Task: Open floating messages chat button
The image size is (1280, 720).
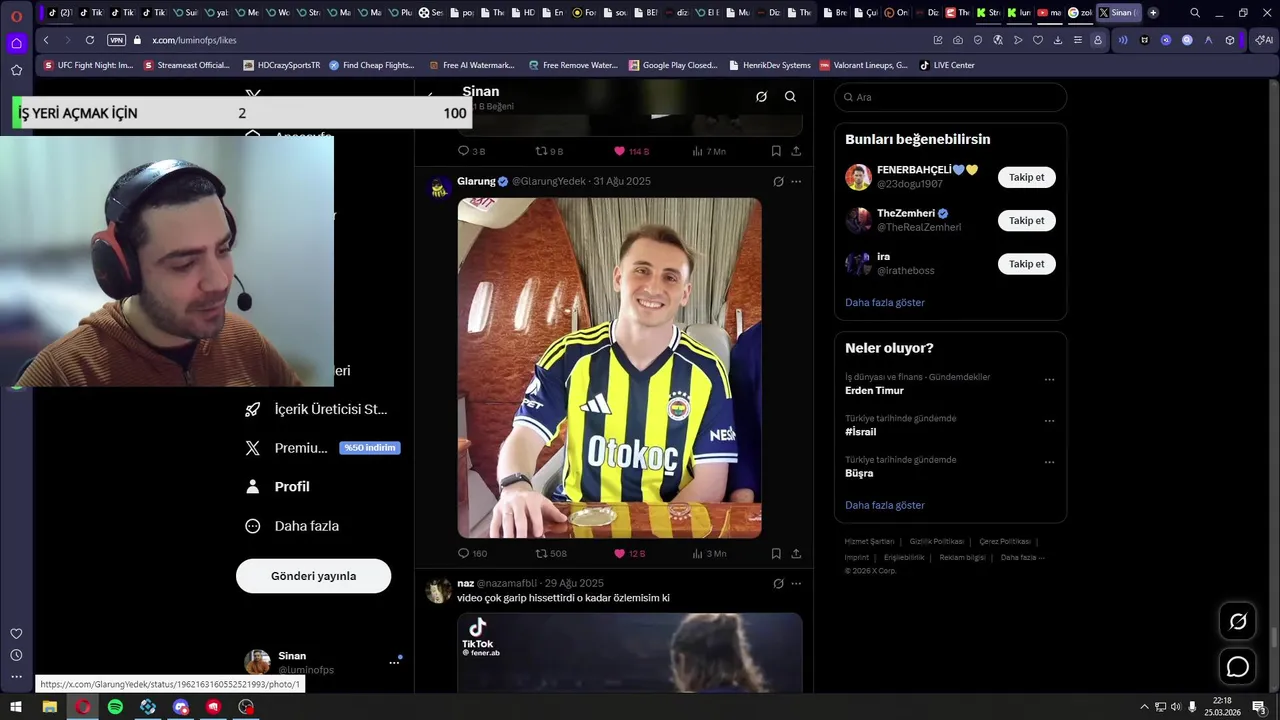Action: pos(1238,667)
